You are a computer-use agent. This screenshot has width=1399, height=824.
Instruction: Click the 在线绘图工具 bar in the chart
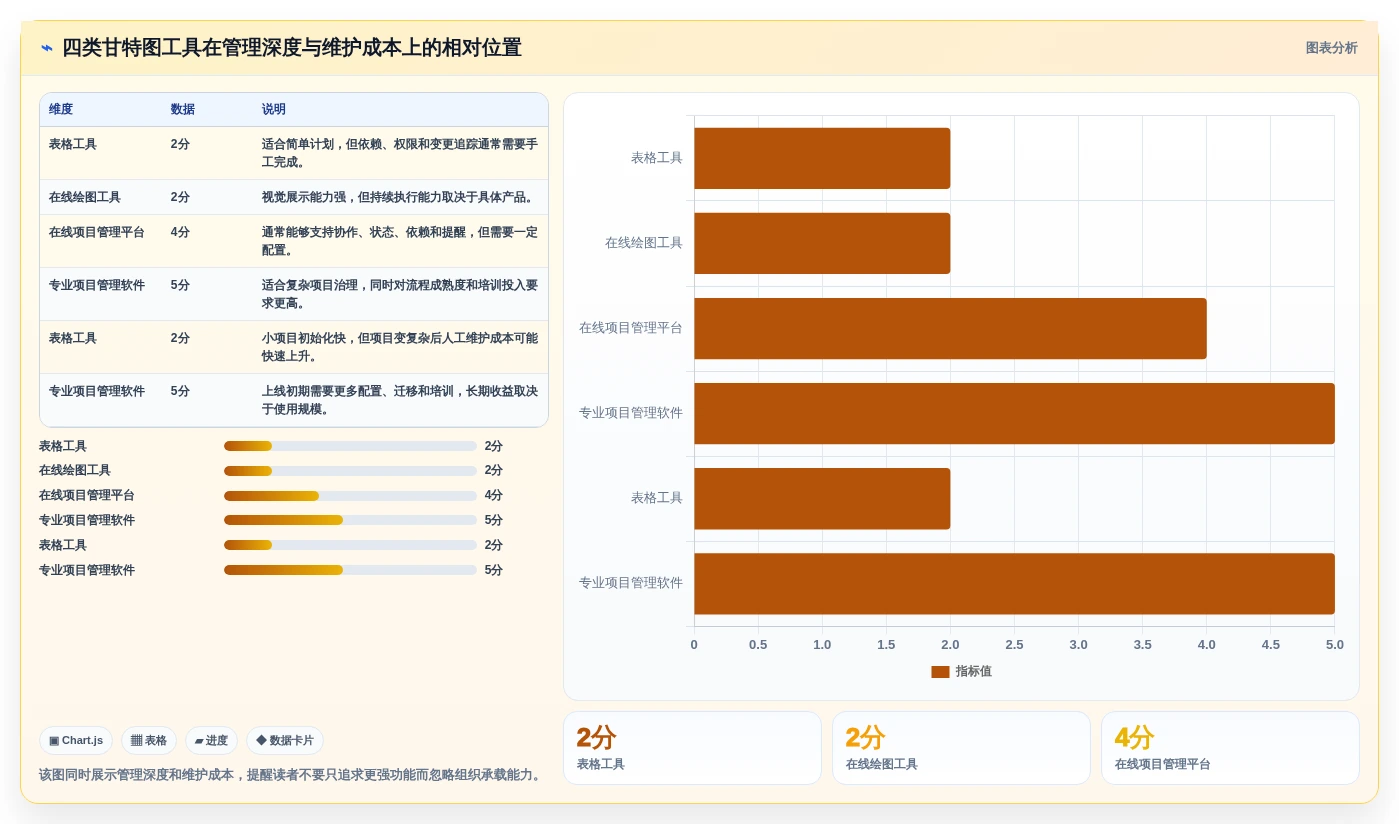[x=822, y=243]
